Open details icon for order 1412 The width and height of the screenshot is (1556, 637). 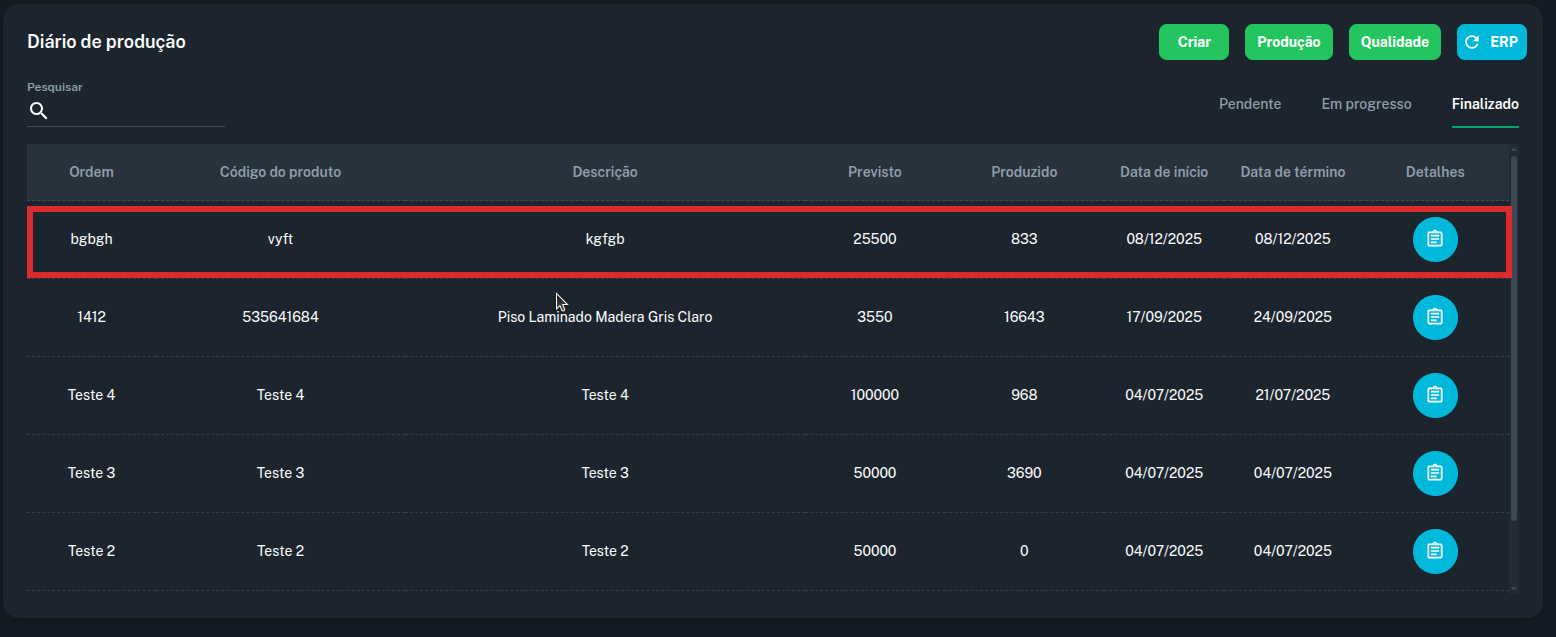click(x=1434, y=317)
